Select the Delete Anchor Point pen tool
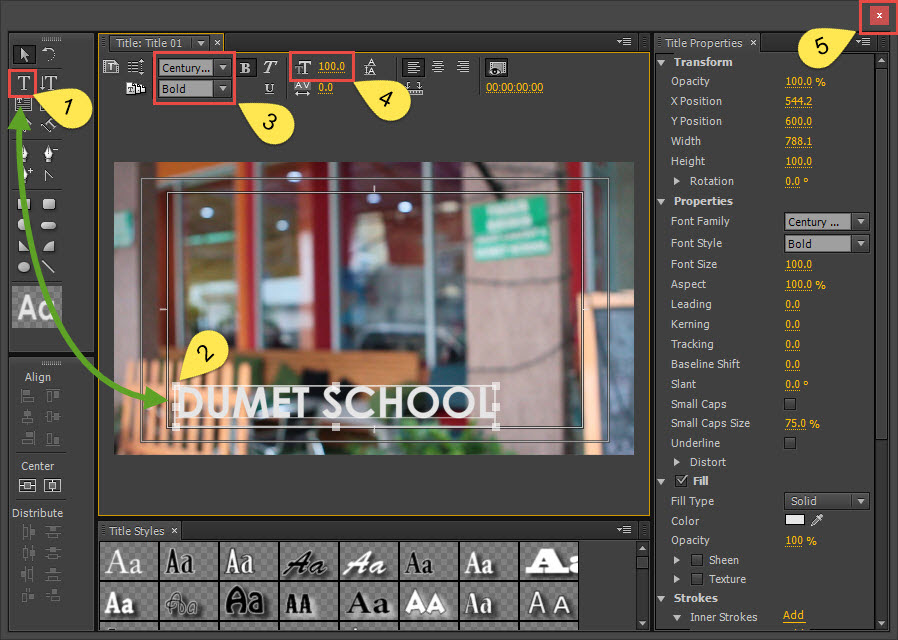898x640 pixels. (x=50, y=153)
